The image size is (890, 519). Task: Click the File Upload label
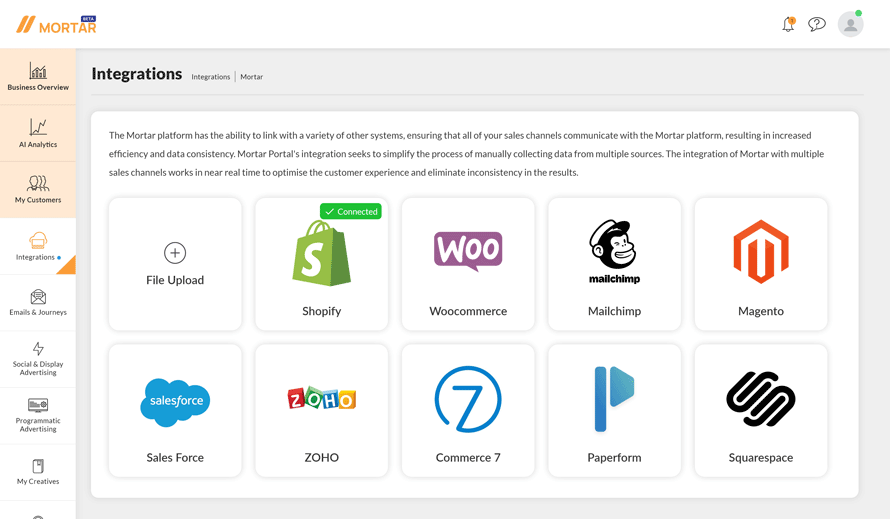pos(175,280)
